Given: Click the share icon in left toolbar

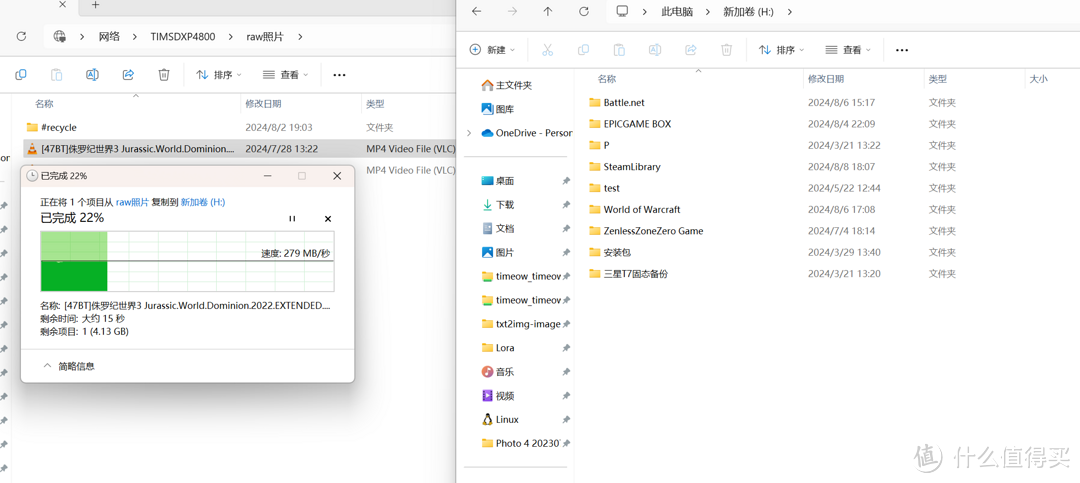Looking at the screenshot, I should coord(128,75).
